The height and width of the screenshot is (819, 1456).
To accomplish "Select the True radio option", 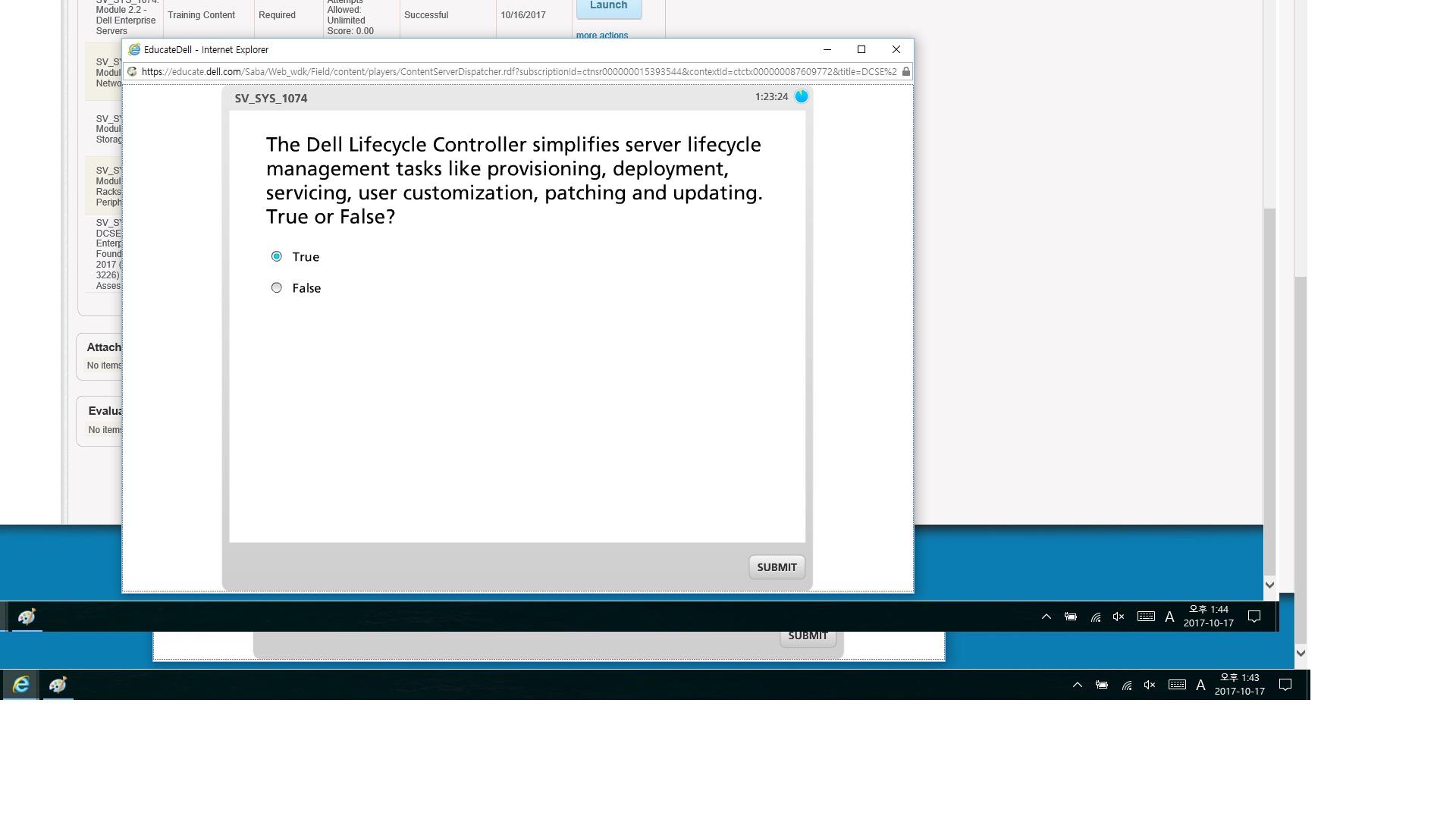I will tap(277, 256).
